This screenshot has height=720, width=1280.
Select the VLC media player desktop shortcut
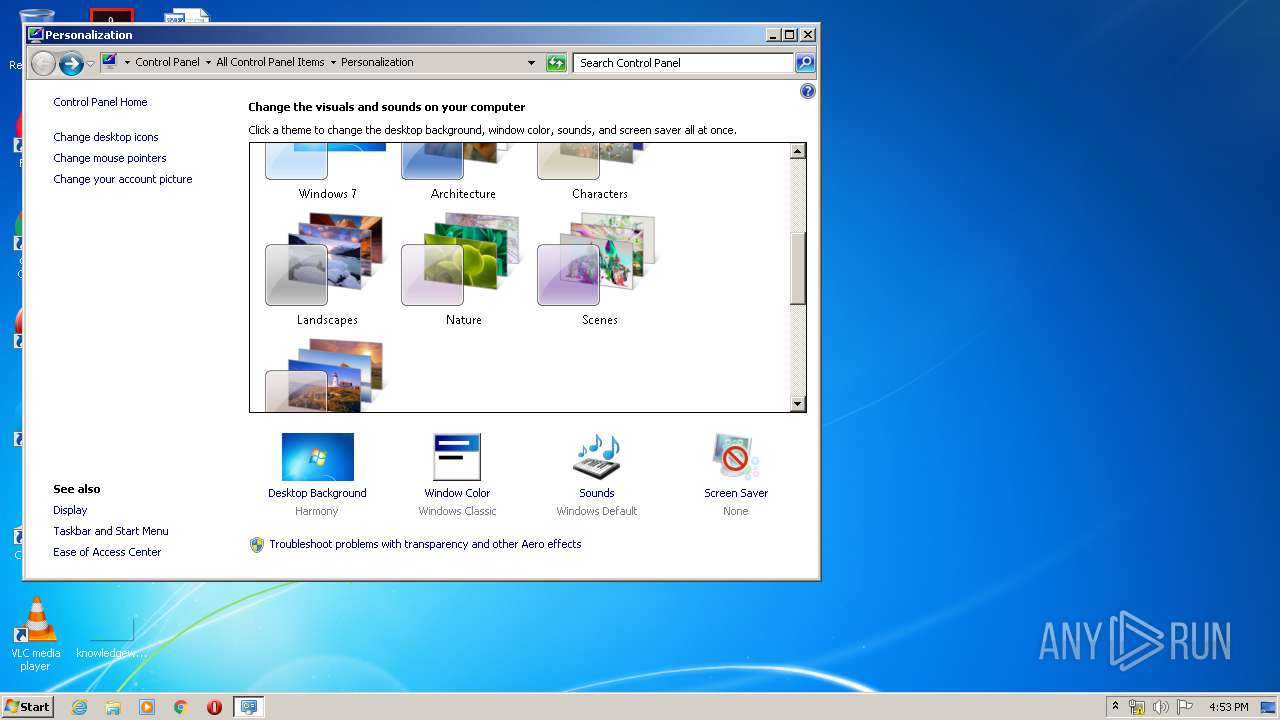[36, 633]
